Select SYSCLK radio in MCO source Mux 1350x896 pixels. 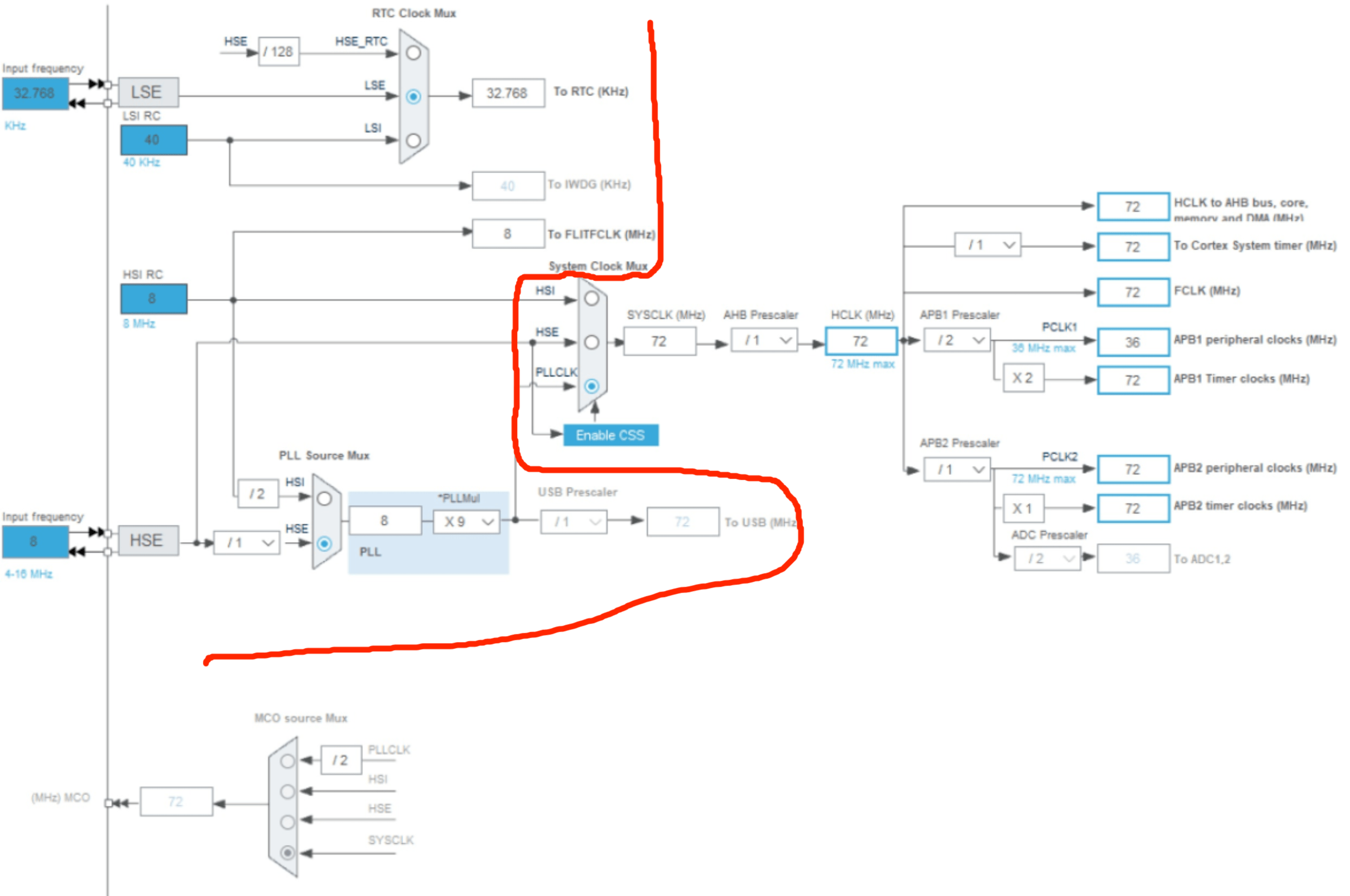tap(288, 853)
